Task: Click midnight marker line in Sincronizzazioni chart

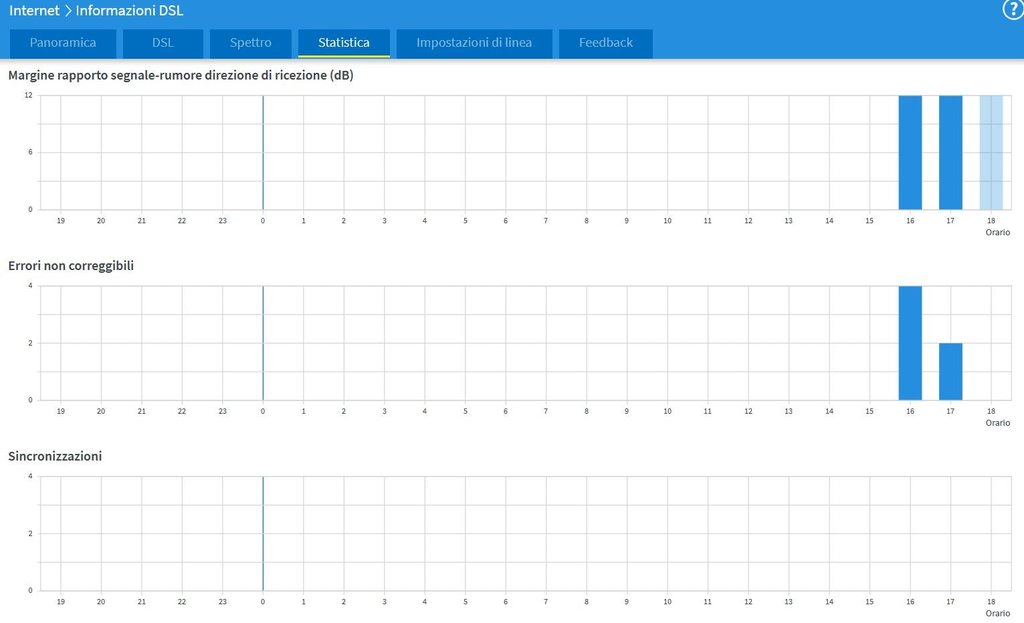Action: pyautogui.click(x=263, y=533)
